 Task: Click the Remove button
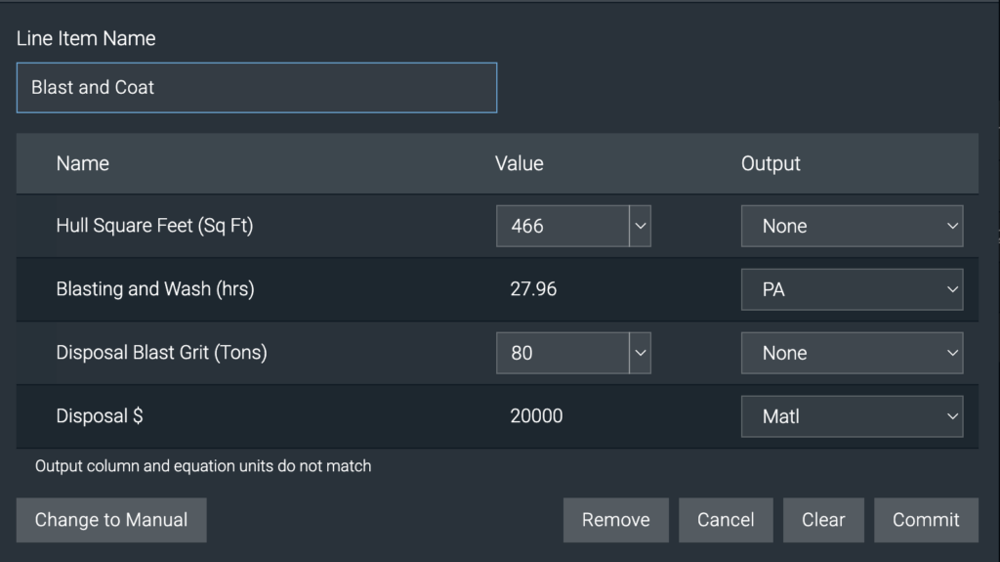616,520
